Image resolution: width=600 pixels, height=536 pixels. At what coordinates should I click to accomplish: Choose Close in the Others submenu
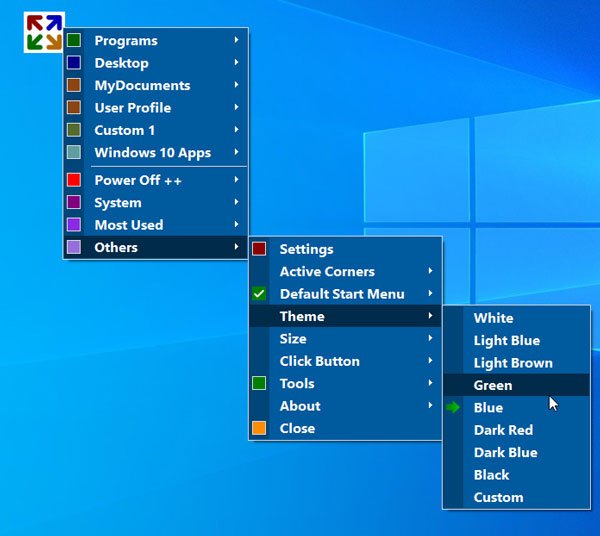[345, 428]
